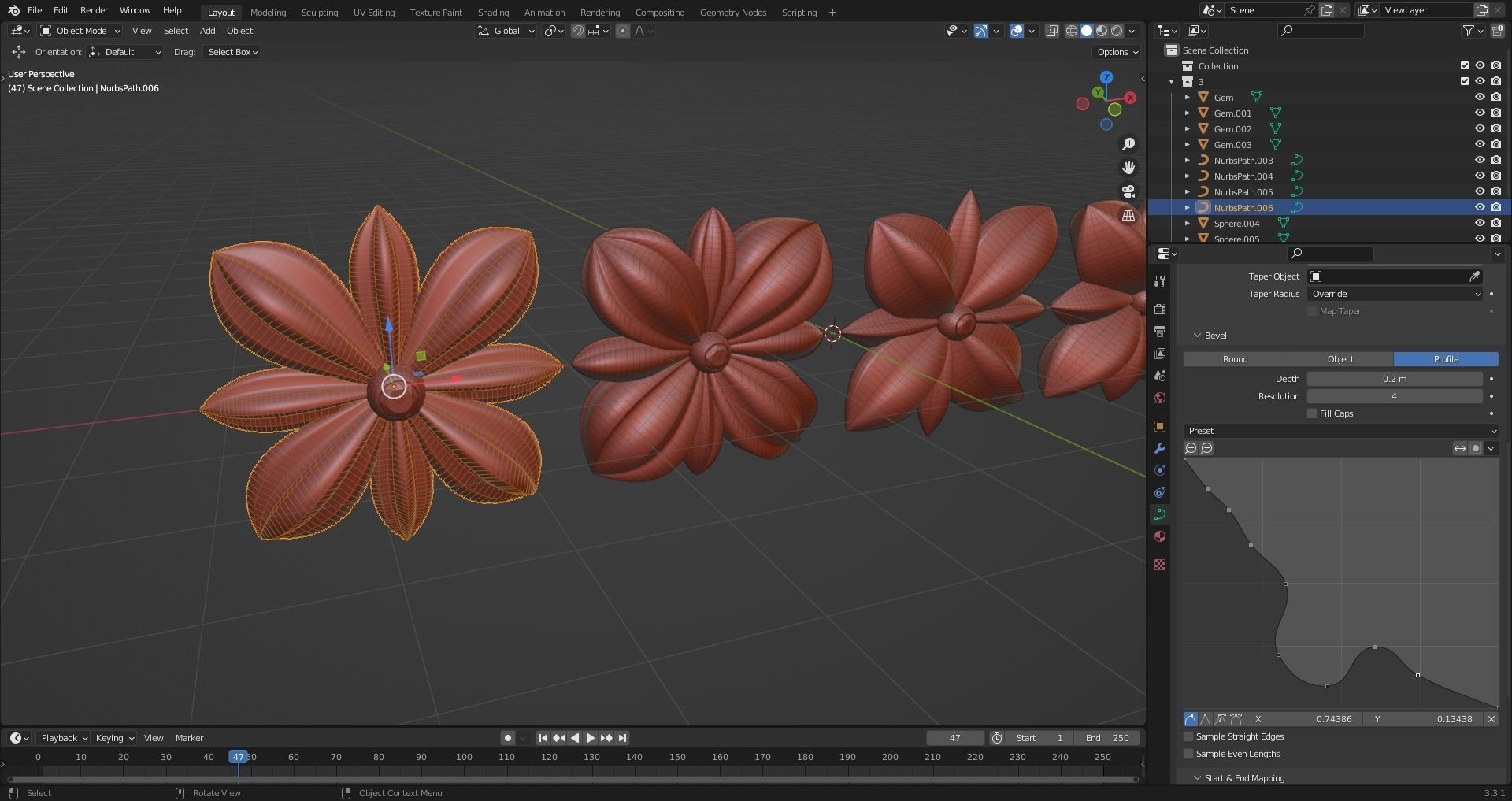Screen dimensions: 1512x801
Task: Exclude collection 3 with its checkbox
Action: coord(1465,81)
